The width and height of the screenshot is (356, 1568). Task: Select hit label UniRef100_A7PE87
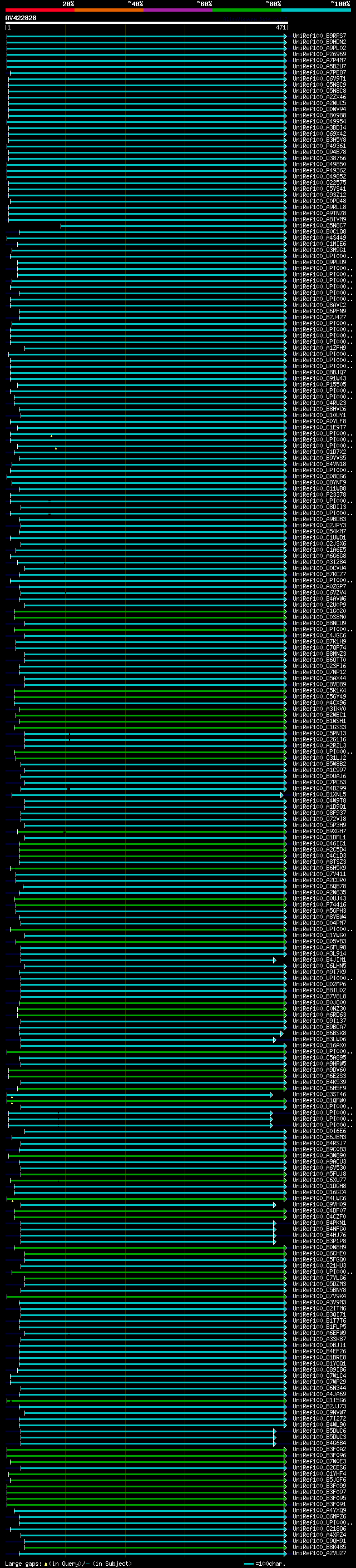pyautogui.click(x=319, y=72)
